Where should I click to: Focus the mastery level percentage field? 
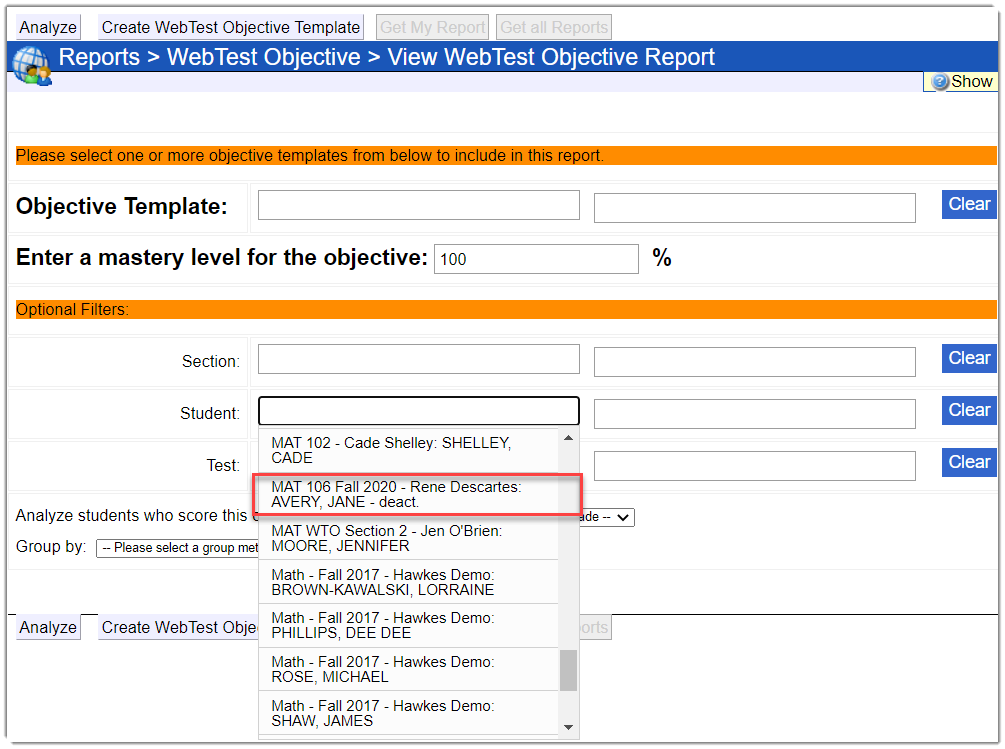[536, 259]
